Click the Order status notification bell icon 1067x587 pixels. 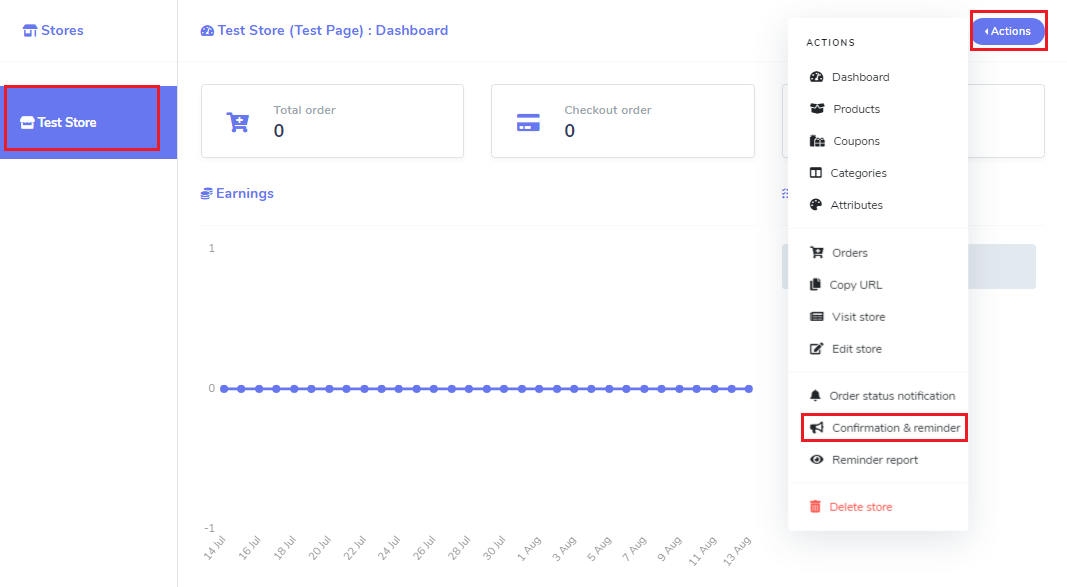(x=815, y=396)
